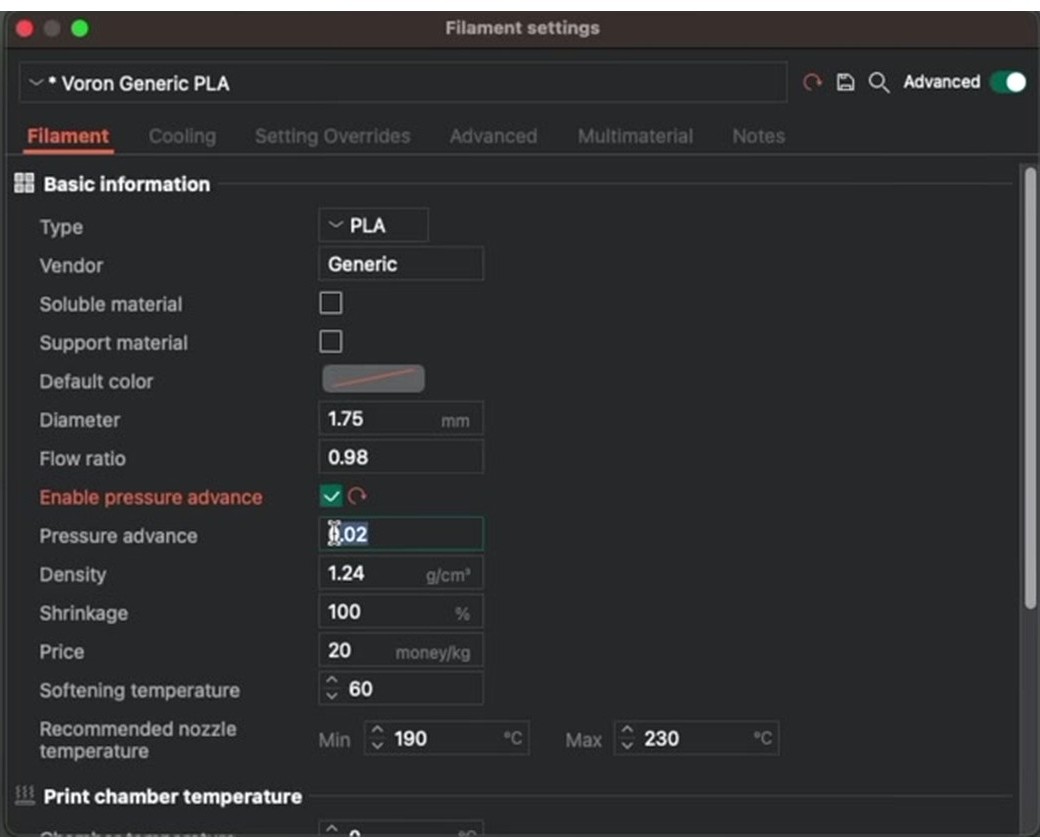The height and width of the screenshot is (840, 1040).
Task: Decrease Min nozzle temperature with down arrow
Action: pyautogui.click(x=377, y=746)
